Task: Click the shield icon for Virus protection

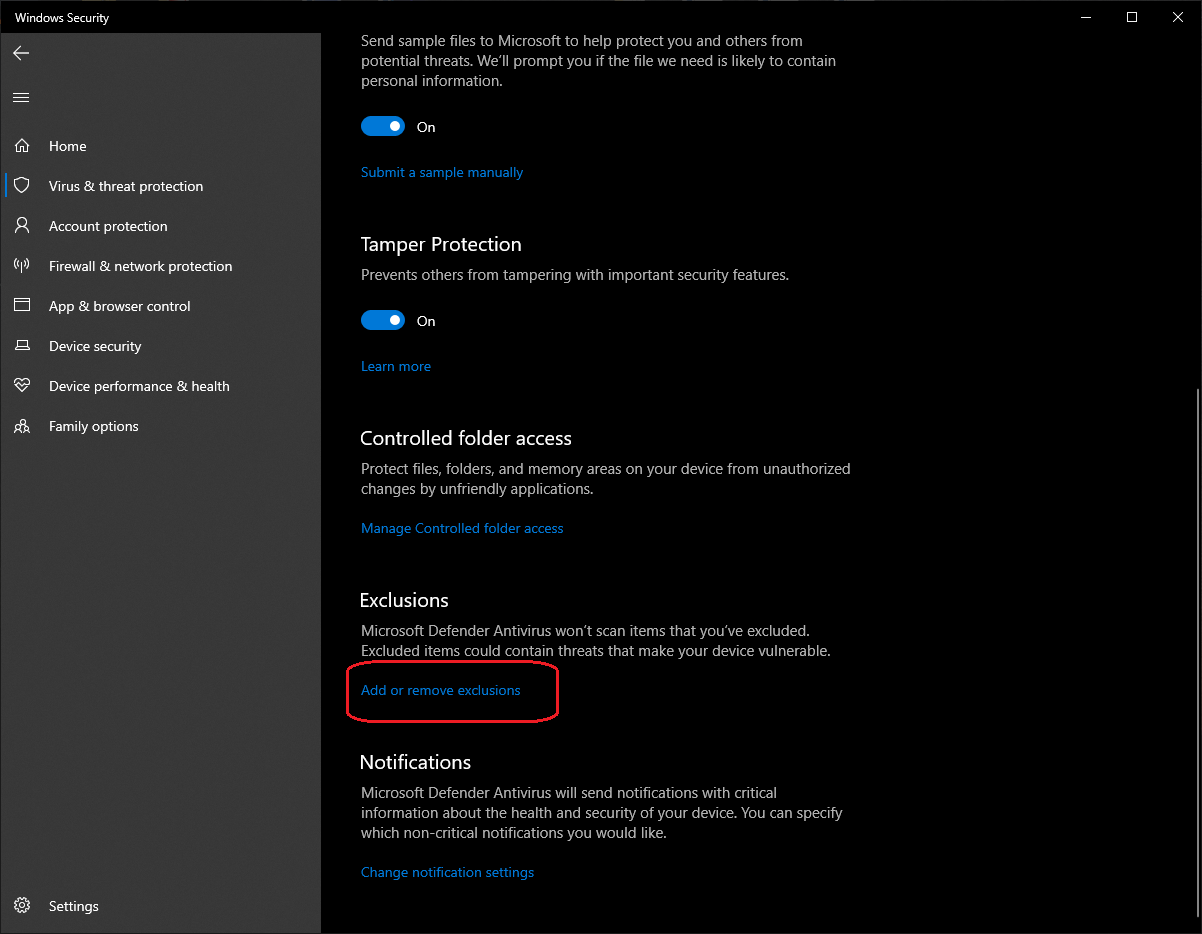Action: (x=22, y=186)
